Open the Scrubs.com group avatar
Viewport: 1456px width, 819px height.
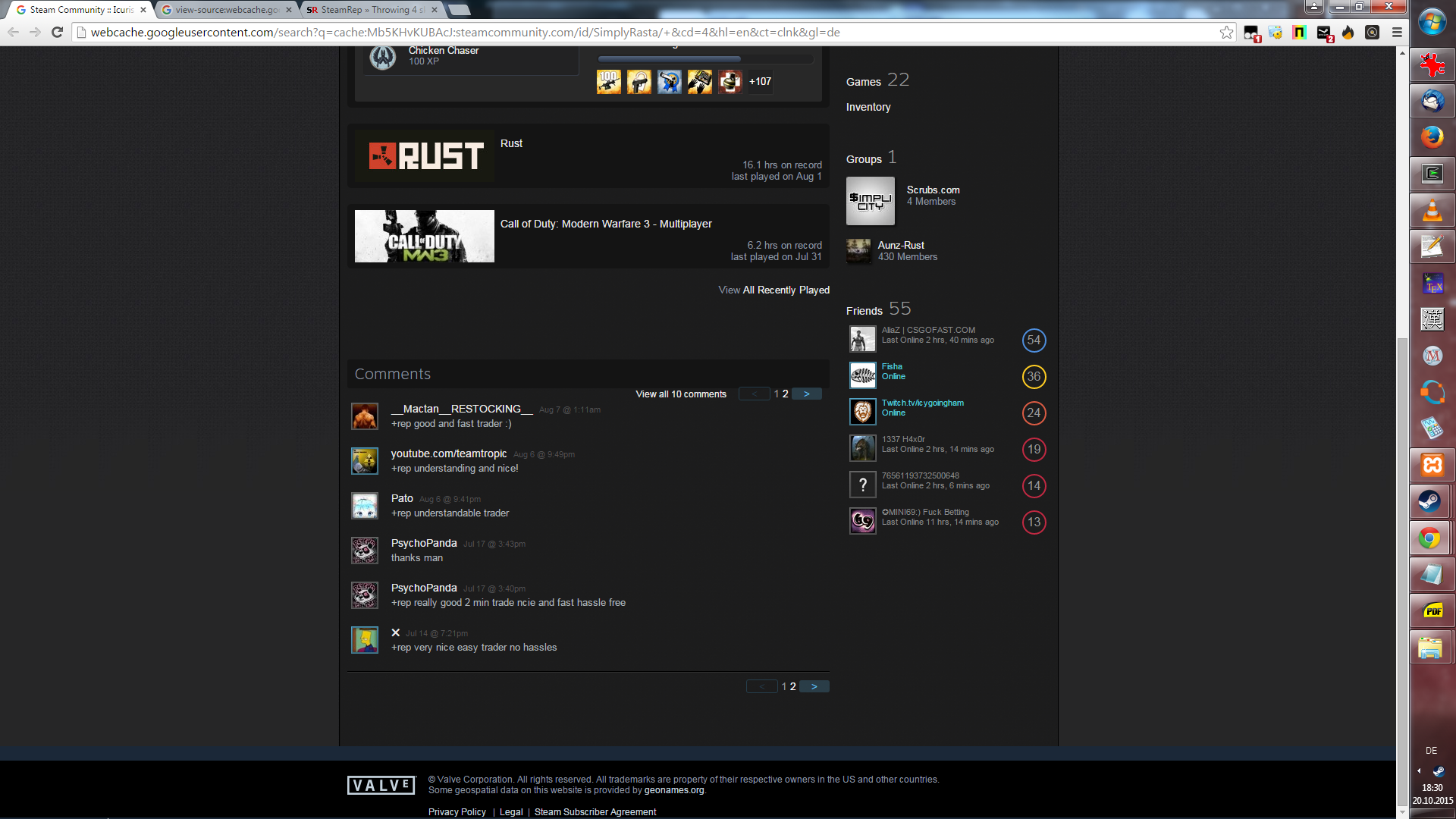click(x=870, y=201)
